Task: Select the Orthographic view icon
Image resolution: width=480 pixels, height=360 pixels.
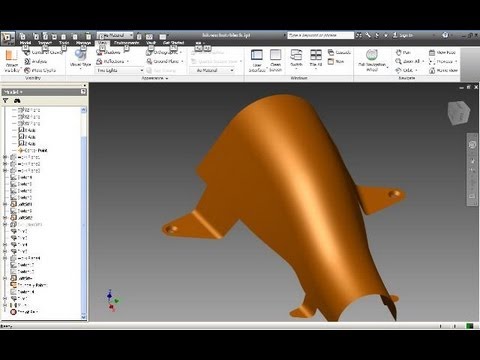Action: tap(149, 52)
